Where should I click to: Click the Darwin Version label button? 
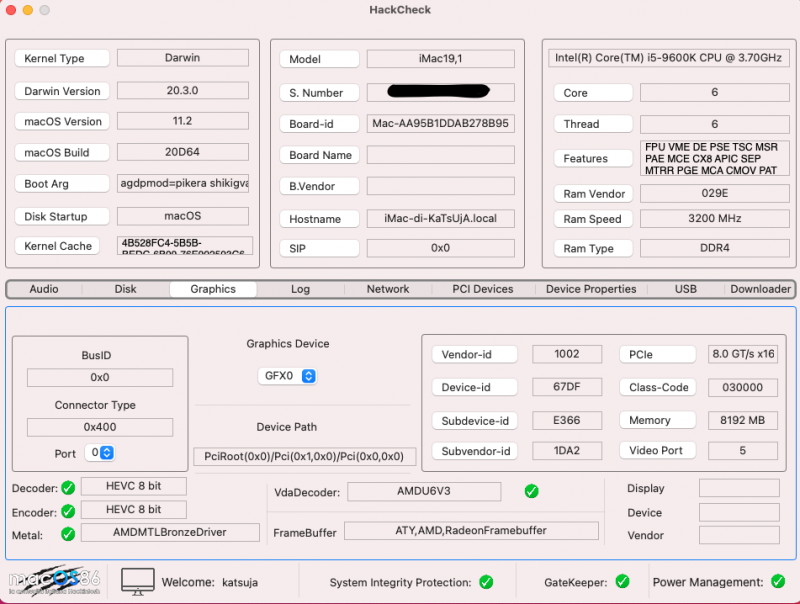(62, 91)
